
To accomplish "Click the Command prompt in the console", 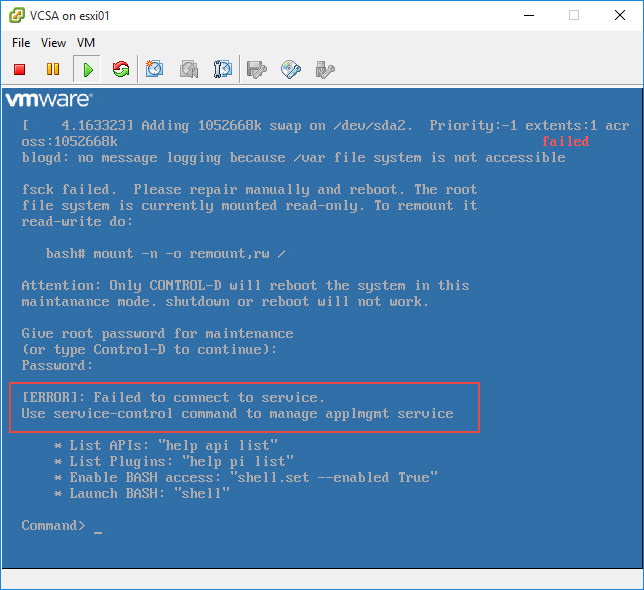I will pyautogui.click(x=54, y=525).
